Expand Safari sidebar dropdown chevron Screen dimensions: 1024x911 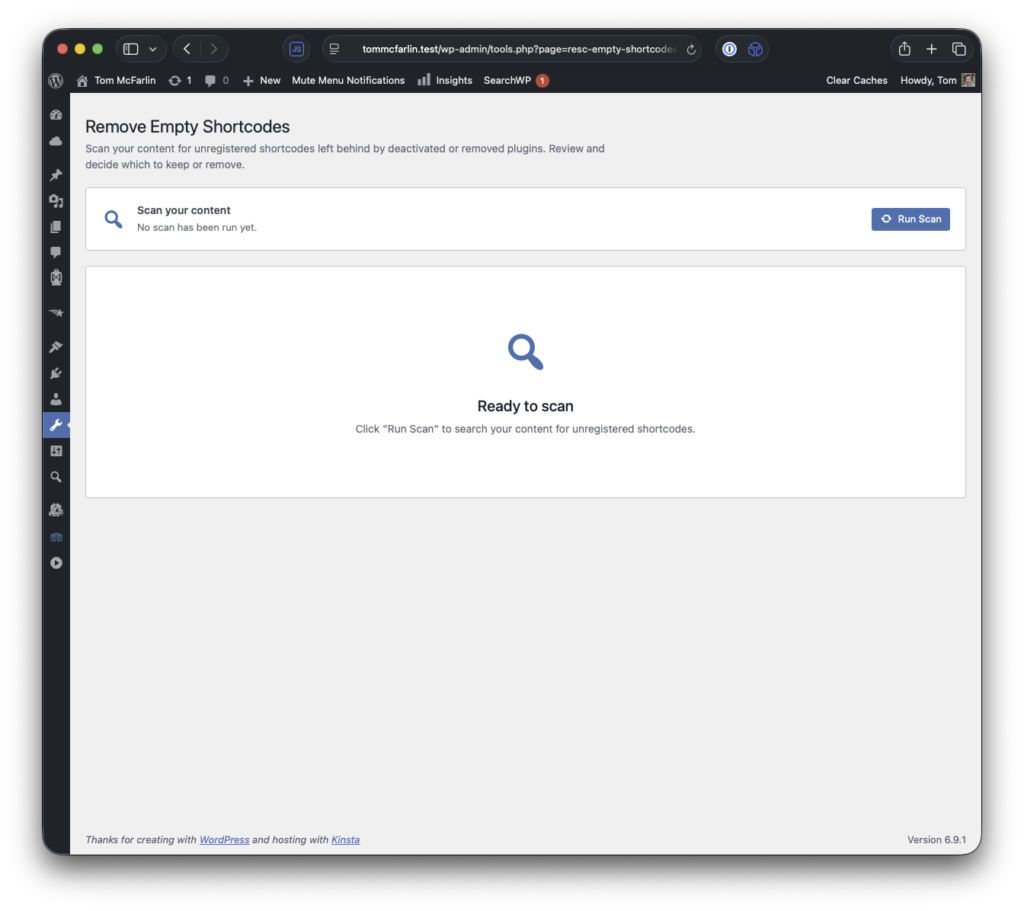[x=153, y=49]
